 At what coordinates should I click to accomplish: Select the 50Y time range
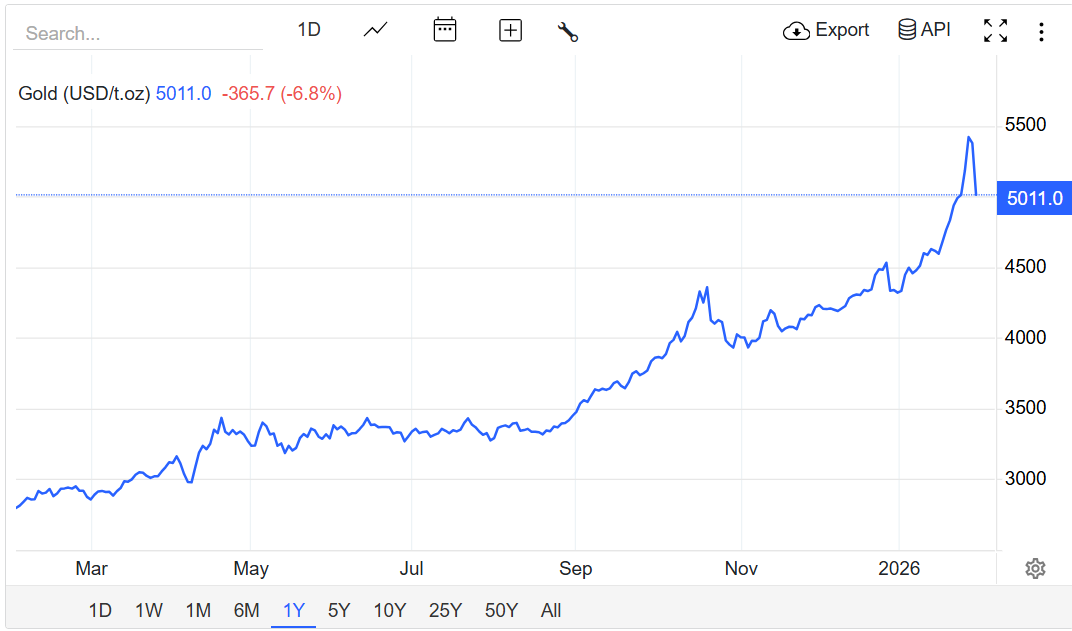click(501, 610)
